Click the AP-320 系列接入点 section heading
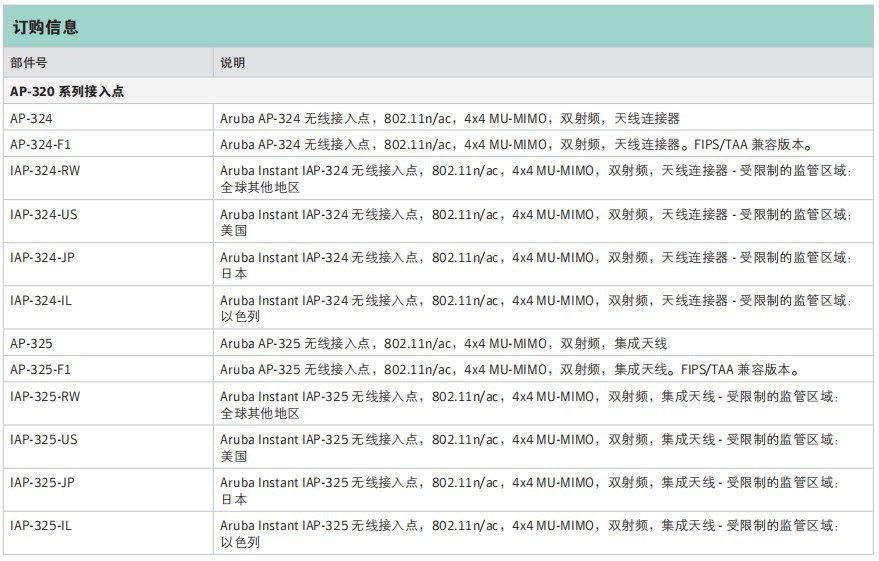Viewport: 879px width, 561px height. (67, 91)
